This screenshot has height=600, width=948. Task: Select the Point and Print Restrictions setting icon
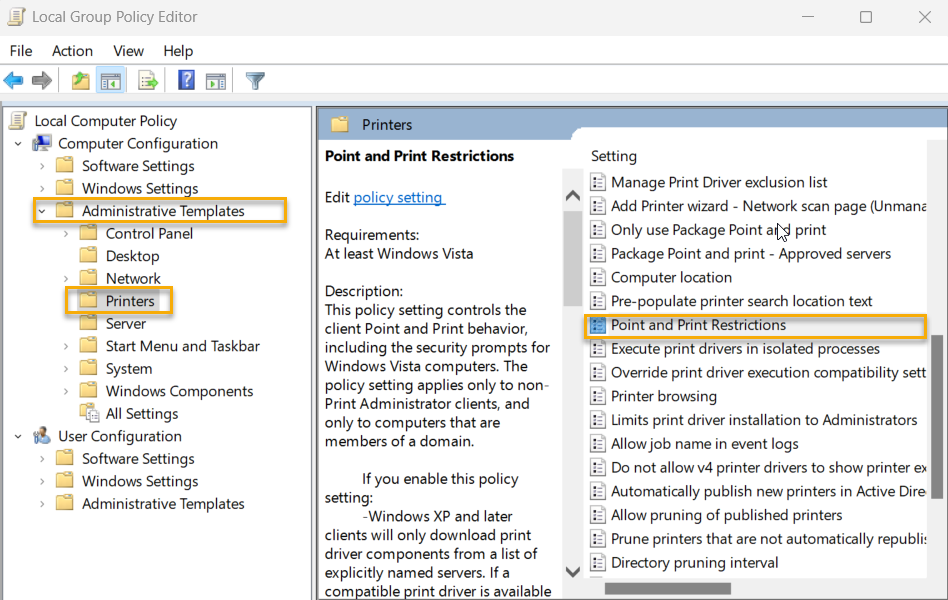point(599,326)
